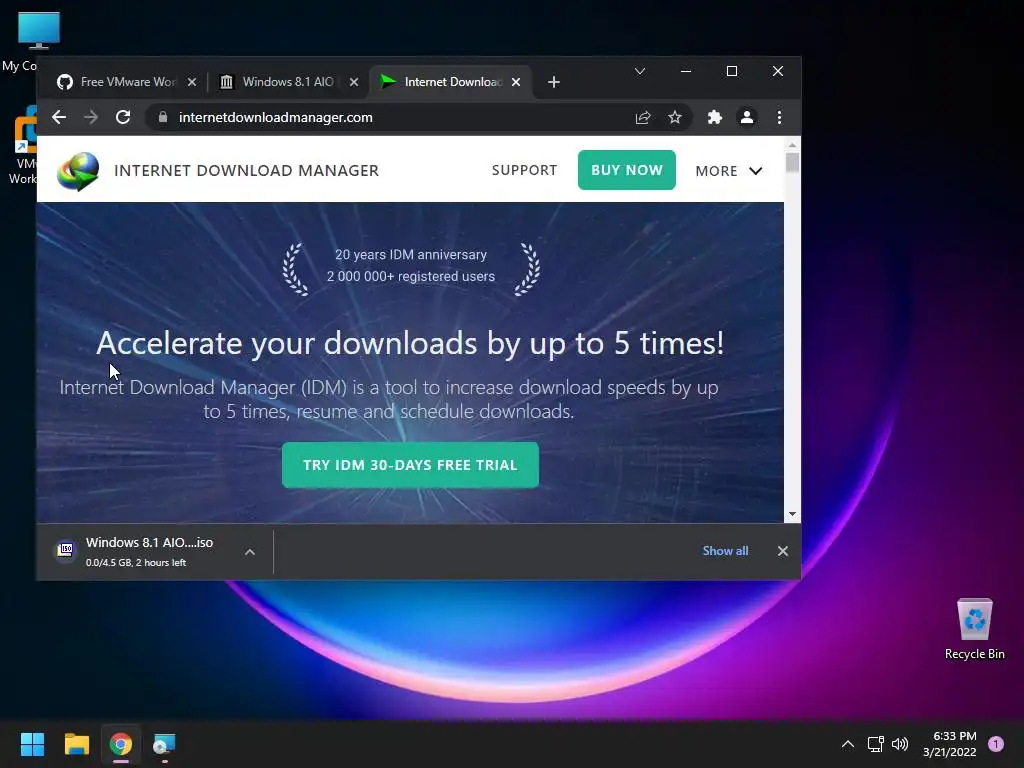1024x768 pixels.
Task: Open network status tray icon
Action: click(875, 744)
